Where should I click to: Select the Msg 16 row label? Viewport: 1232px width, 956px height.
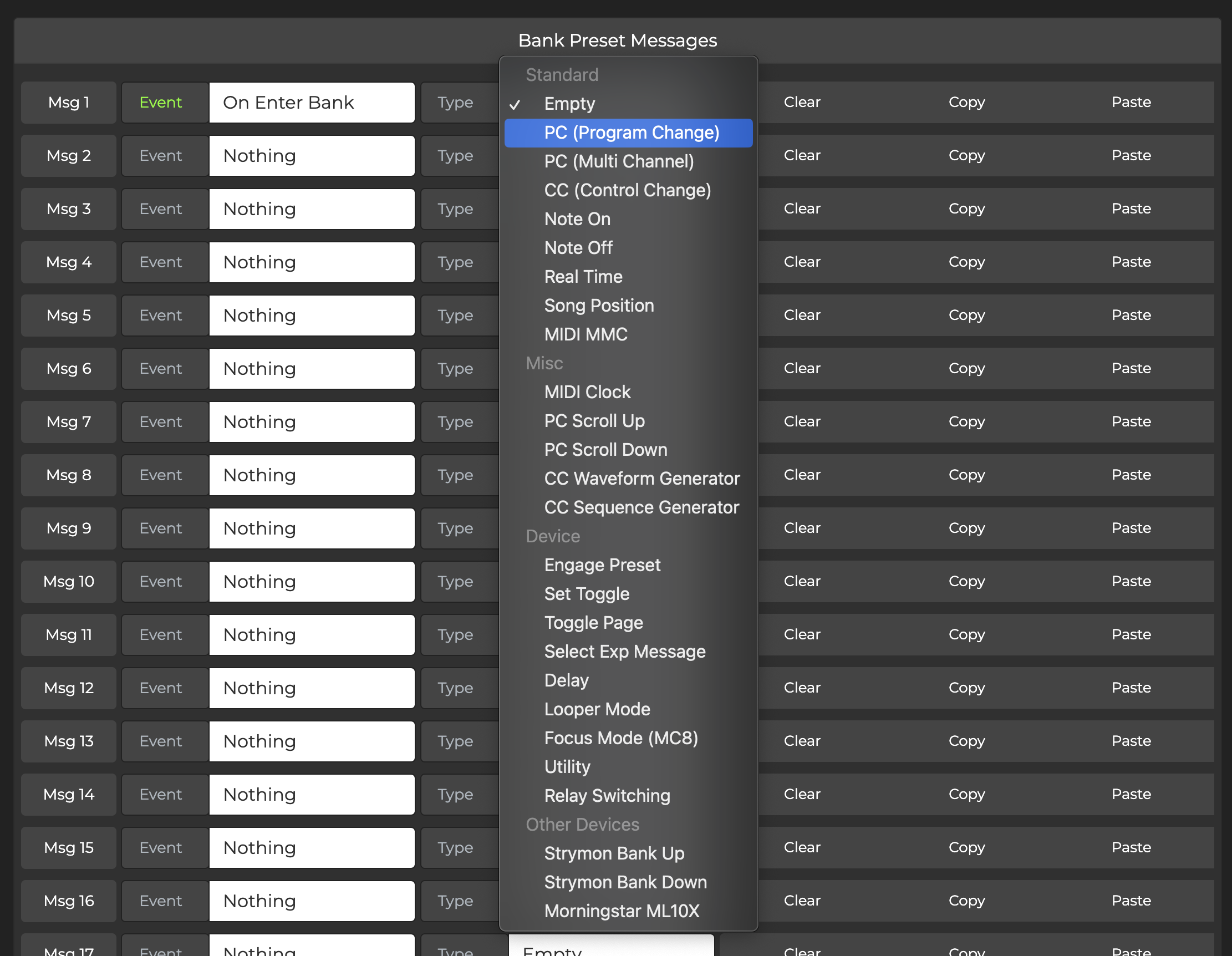click(68, 901)
